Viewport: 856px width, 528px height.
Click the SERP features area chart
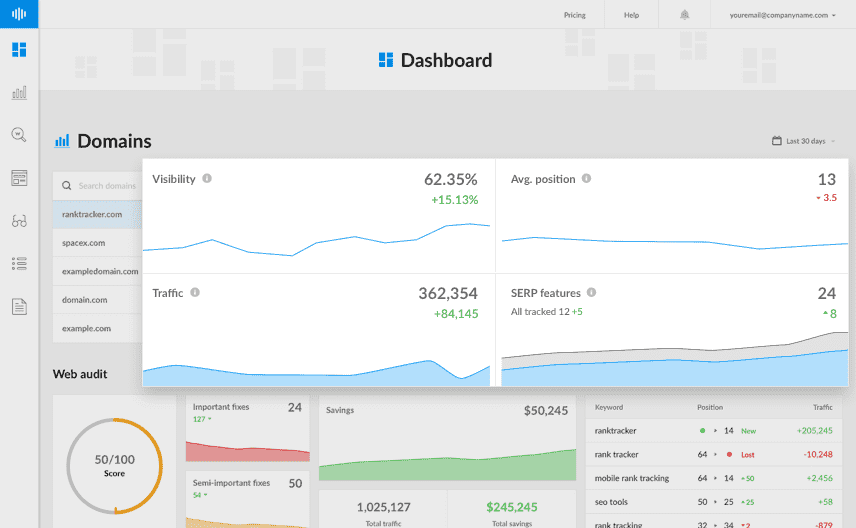[675, 360]
